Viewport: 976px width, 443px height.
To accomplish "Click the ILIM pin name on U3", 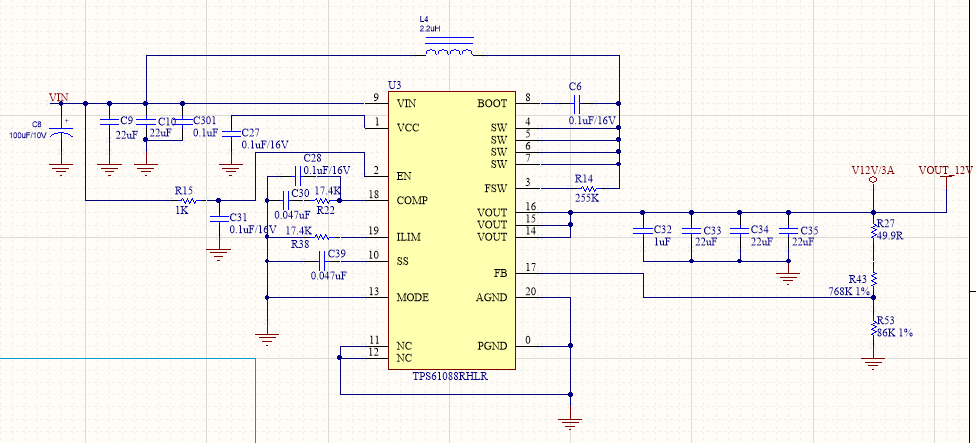I will coord(408,237).
